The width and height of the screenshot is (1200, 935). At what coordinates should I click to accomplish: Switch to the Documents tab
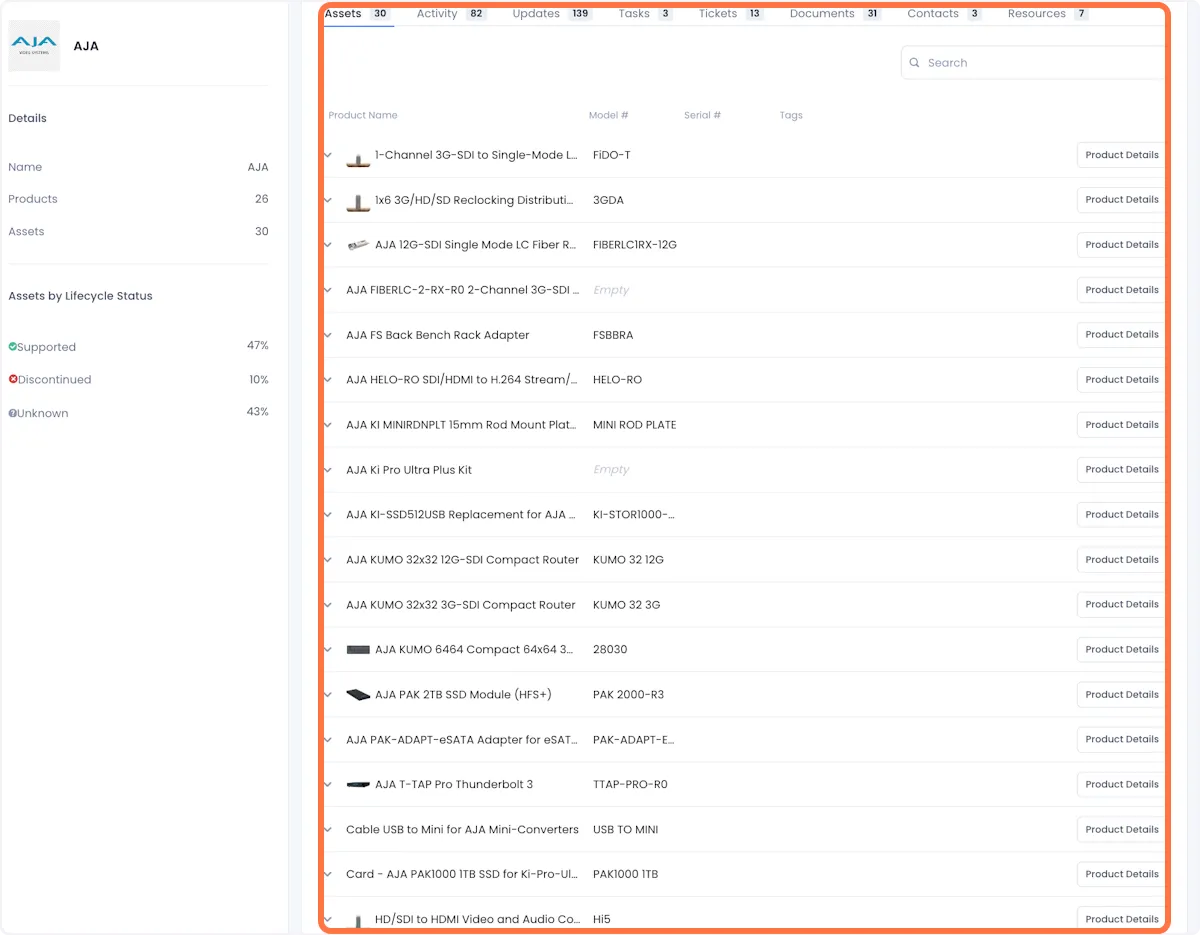(x=835, y=14)
